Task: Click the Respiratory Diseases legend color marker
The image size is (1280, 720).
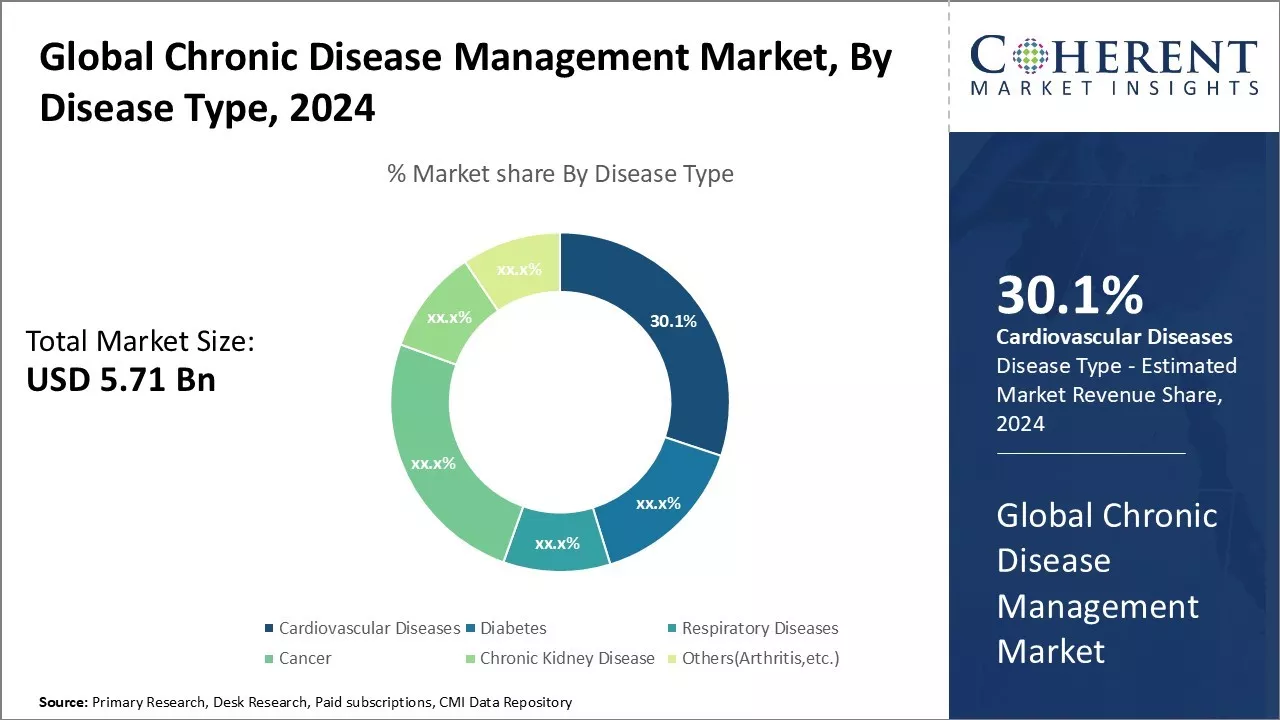Action: click(671, 629)
